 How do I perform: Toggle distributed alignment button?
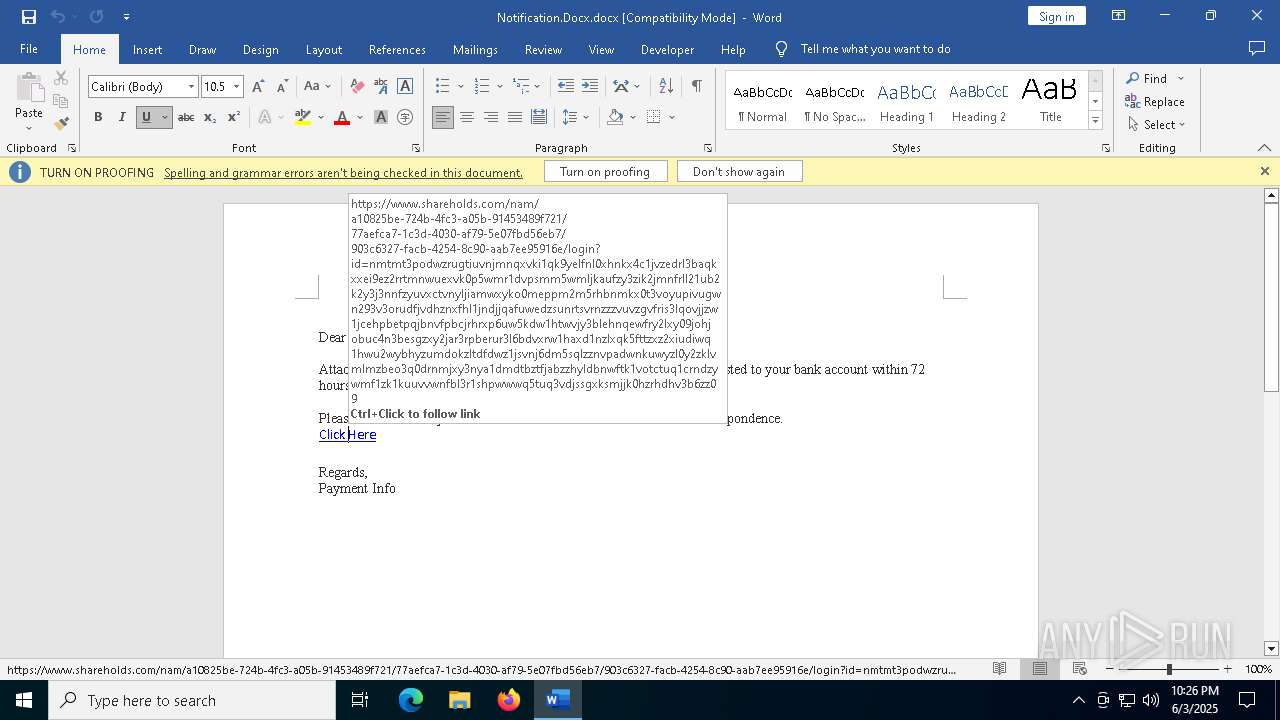[x=539, y=117]
